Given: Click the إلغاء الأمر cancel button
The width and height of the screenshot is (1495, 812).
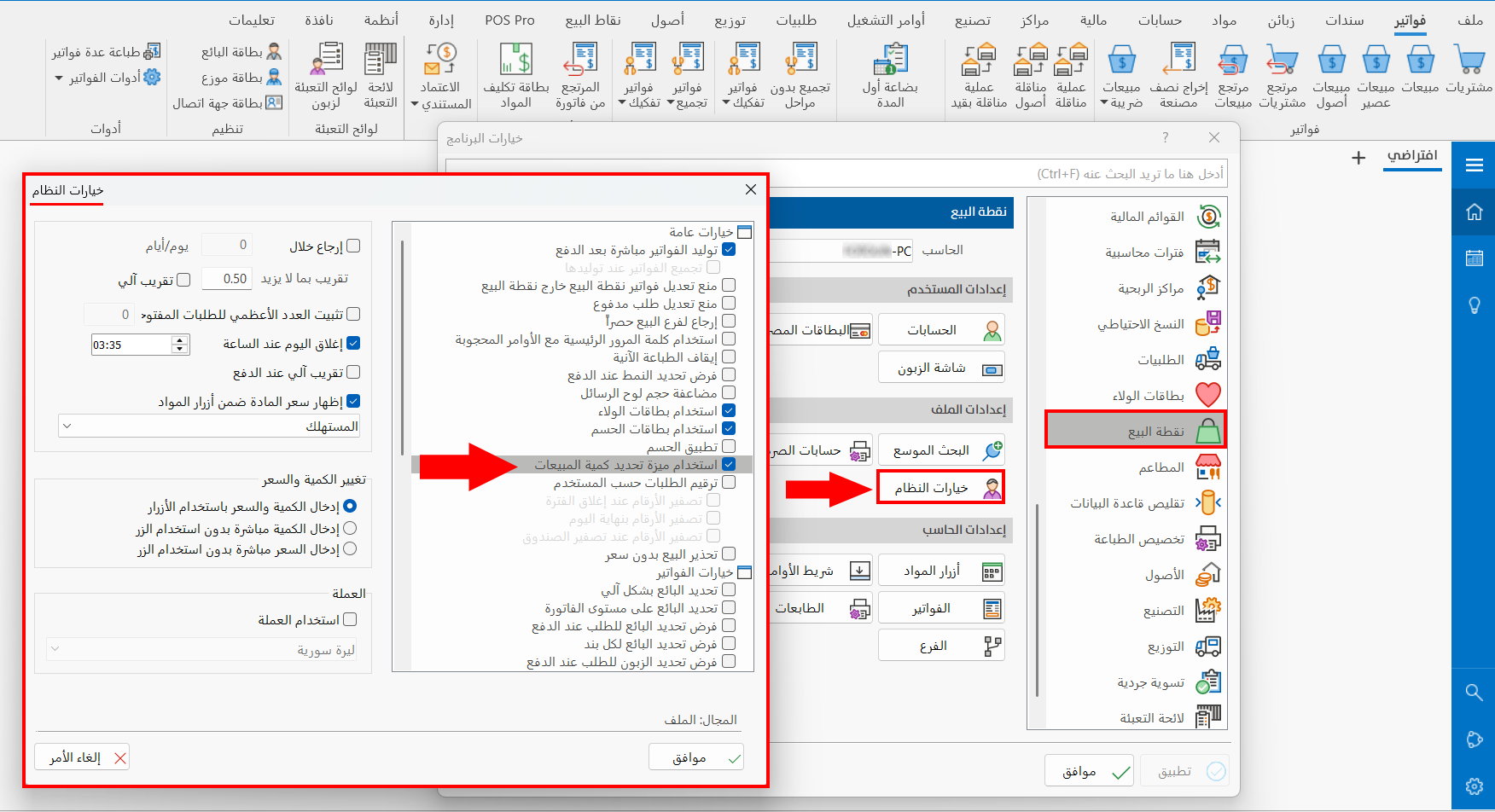Looking at the screenshot, I should pos(81,757).
